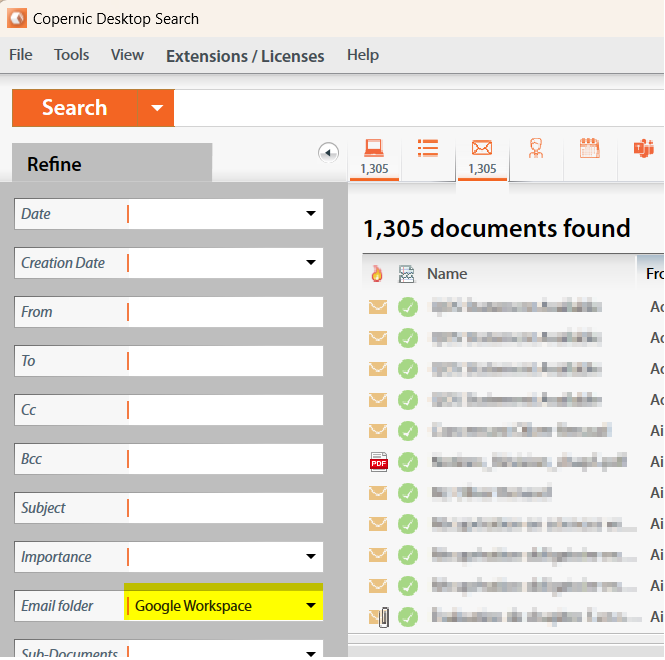Collapse the Refine panel with arrow button

327,152
